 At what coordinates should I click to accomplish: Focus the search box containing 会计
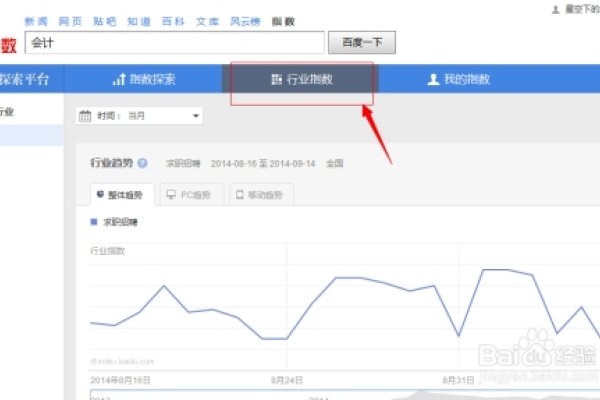pos(174,42)
